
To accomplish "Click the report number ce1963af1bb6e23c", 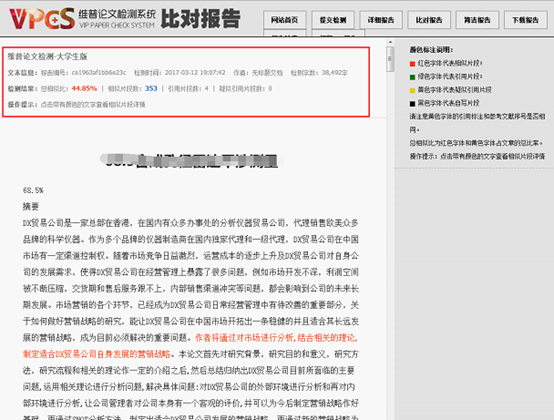I will click(99, 73).
